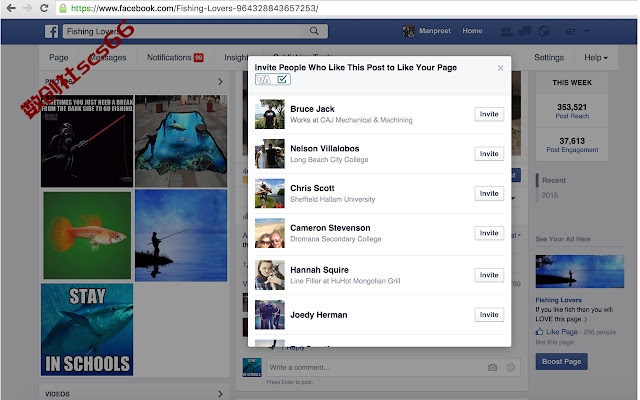Screen dimensions: 640x400
Task: Click the green SSL padlock icon
Action: click(63, 8)
